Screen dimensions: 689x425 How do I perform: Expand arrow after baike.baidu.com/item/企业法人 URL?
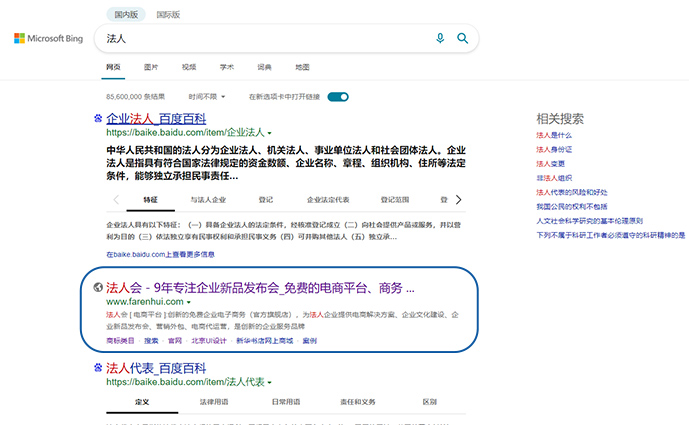269,133
